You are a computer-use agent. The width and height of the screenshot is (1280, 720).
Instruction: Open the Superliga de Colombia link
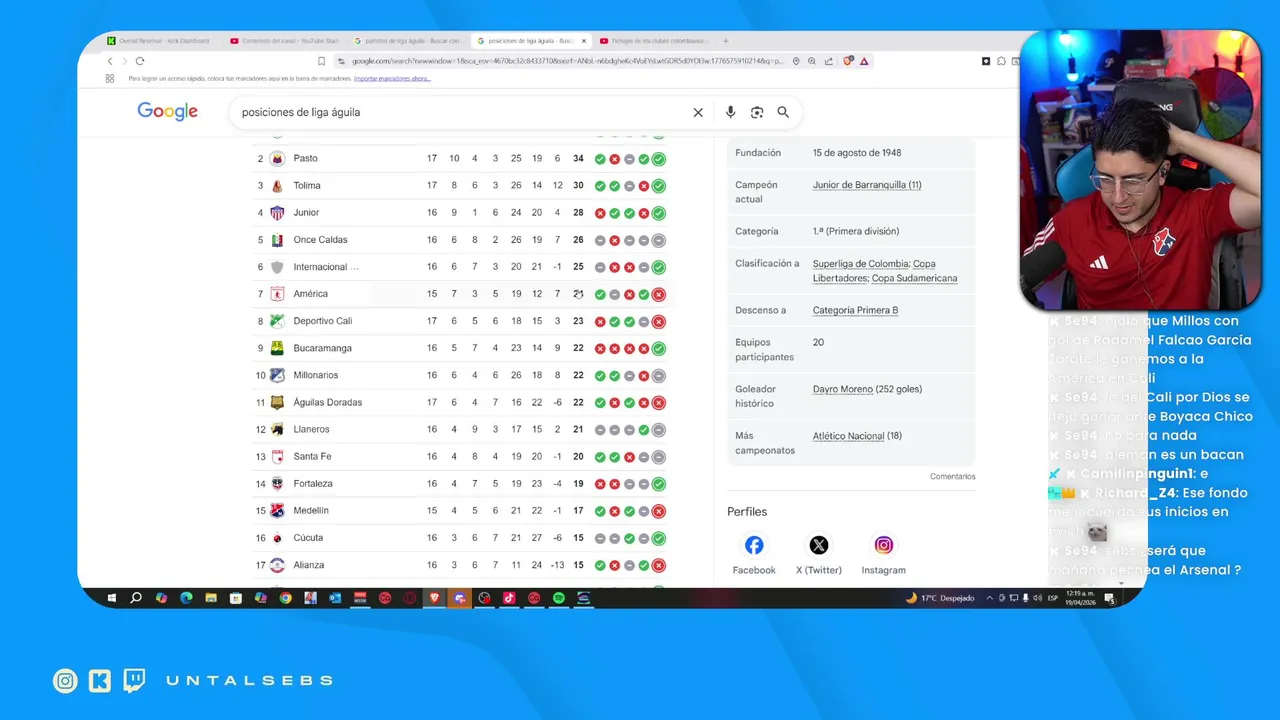click(860, 264)
